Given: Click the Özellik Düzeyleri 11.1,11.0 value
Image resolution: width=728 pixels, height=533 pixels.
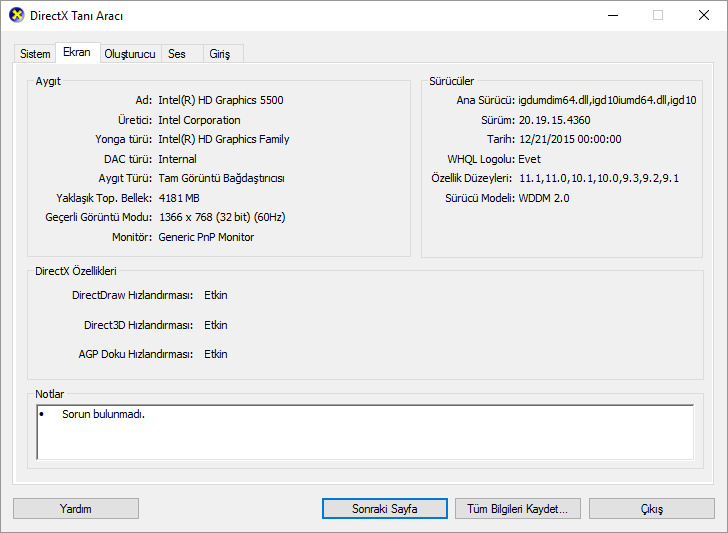Looking at the screenshot, I should (599, 178).
